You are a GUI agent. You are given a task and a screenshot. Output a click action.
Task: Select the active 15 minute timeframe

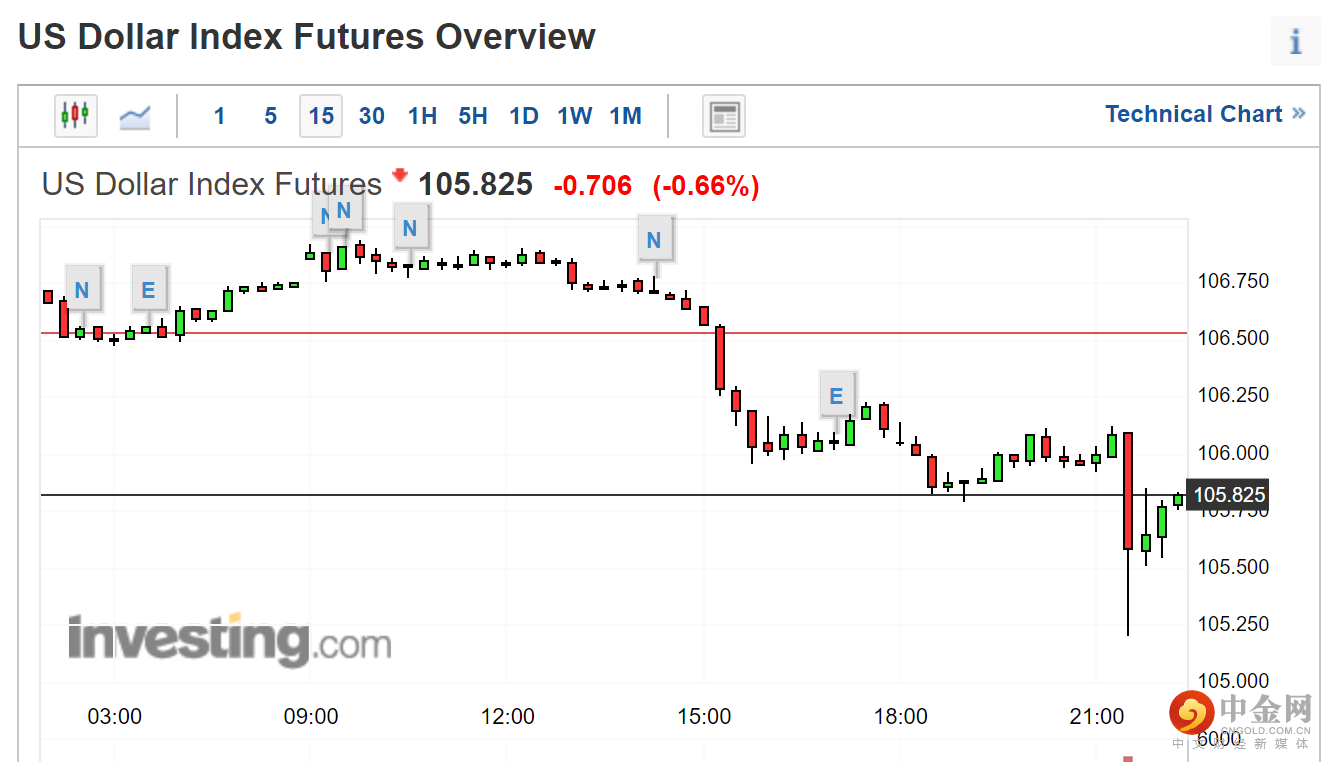tap(321, 116)
